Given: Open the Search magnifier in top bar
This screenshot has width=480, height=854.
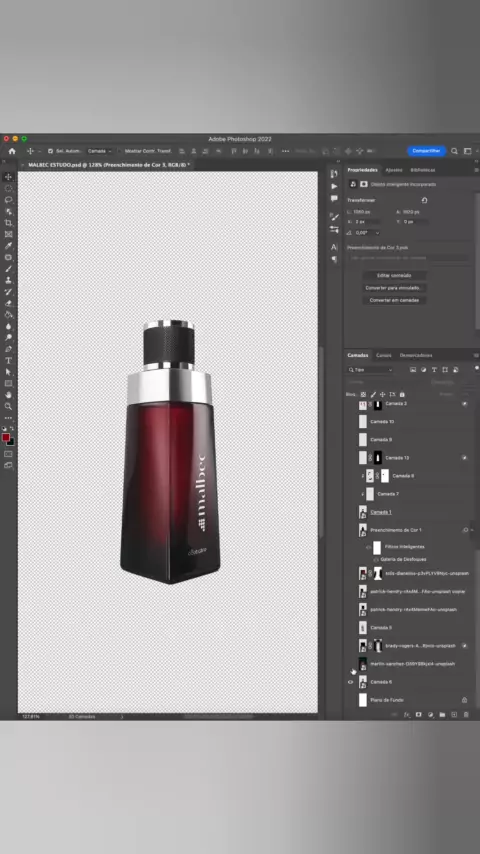Looking at the screenshot, I should coord(454,151).
